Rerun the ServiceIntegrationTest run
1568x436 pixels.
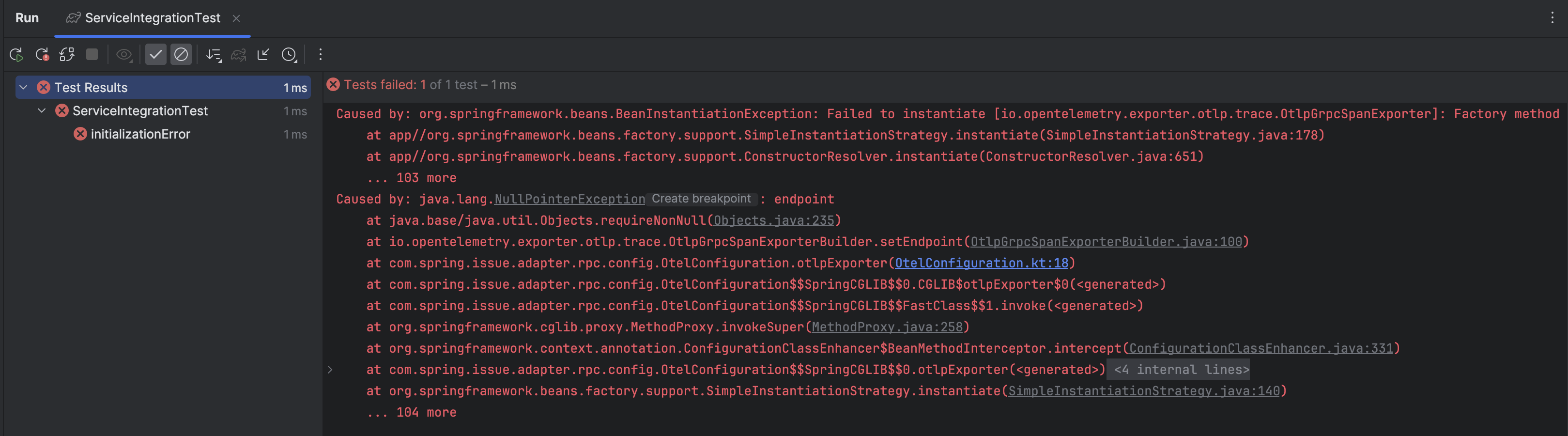click(16, 55)
